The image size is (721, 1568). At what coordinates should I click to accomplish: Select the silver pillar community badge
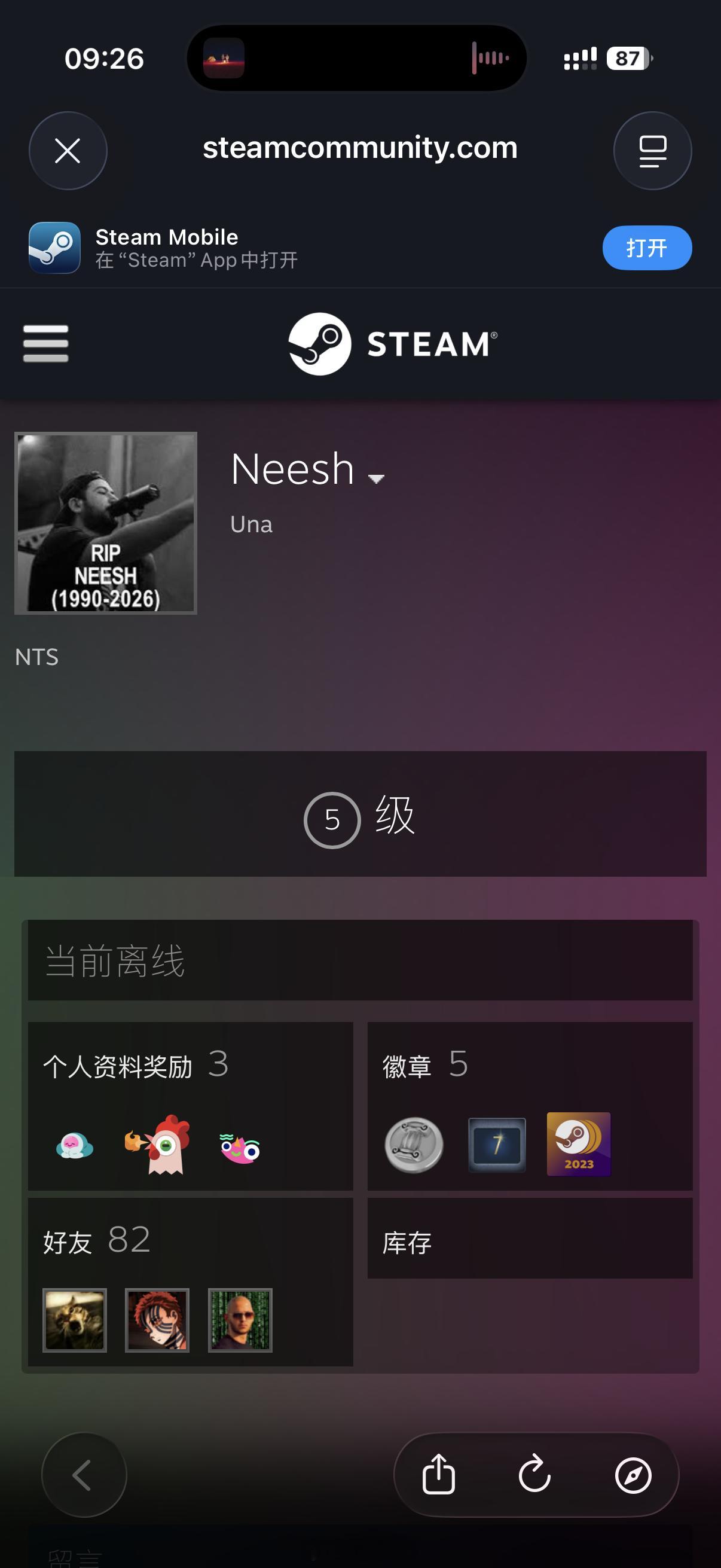pyautogui.click(x=414, y=1145)
